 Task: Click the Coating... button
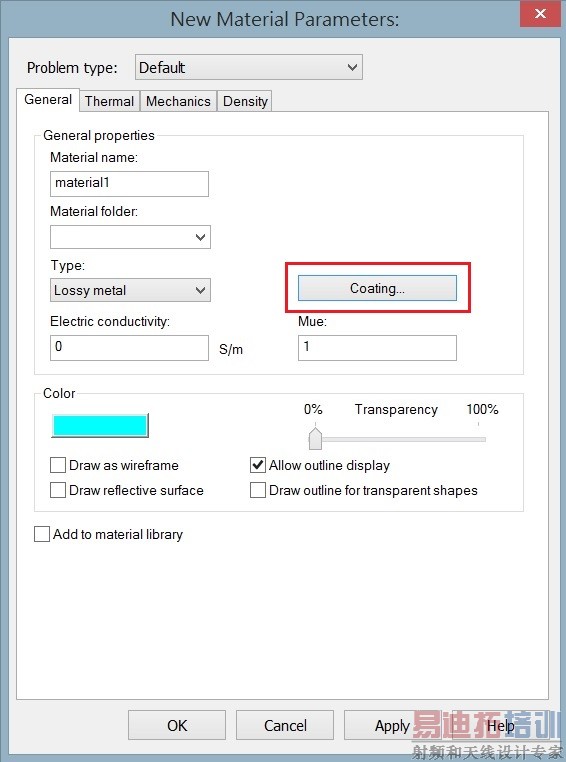[x=377, y=288]
